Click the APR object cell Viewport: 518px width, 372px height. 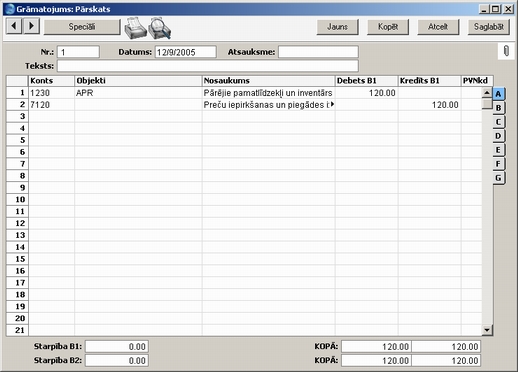point(138,93)
